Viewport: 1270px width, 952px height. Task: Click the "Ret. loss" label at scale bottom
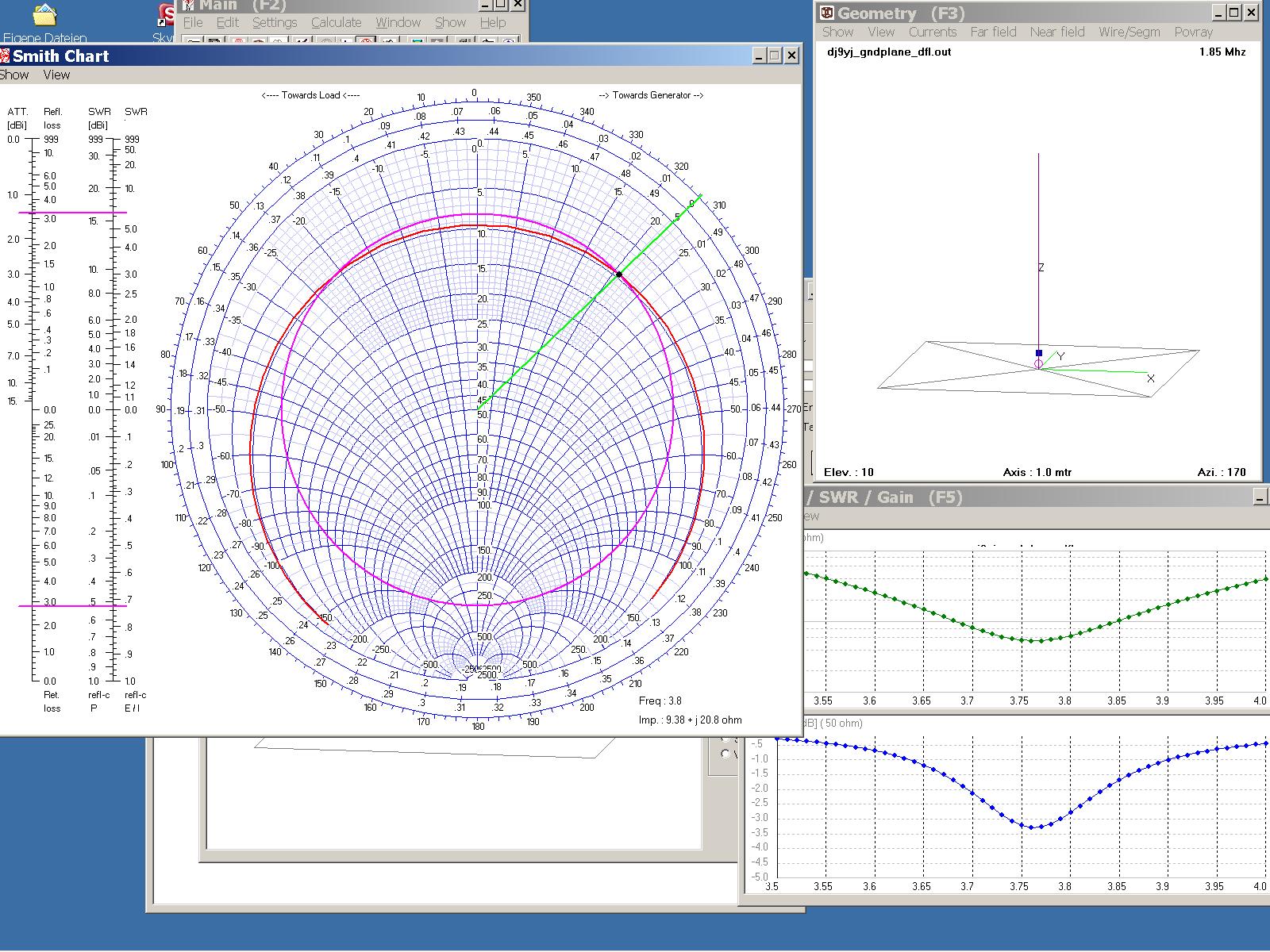(52, 701)
